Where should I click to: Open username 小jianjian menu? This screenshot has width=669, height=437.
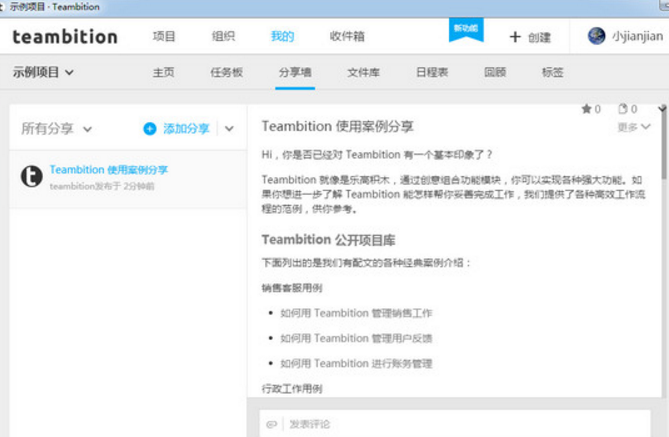pos(637,36)
